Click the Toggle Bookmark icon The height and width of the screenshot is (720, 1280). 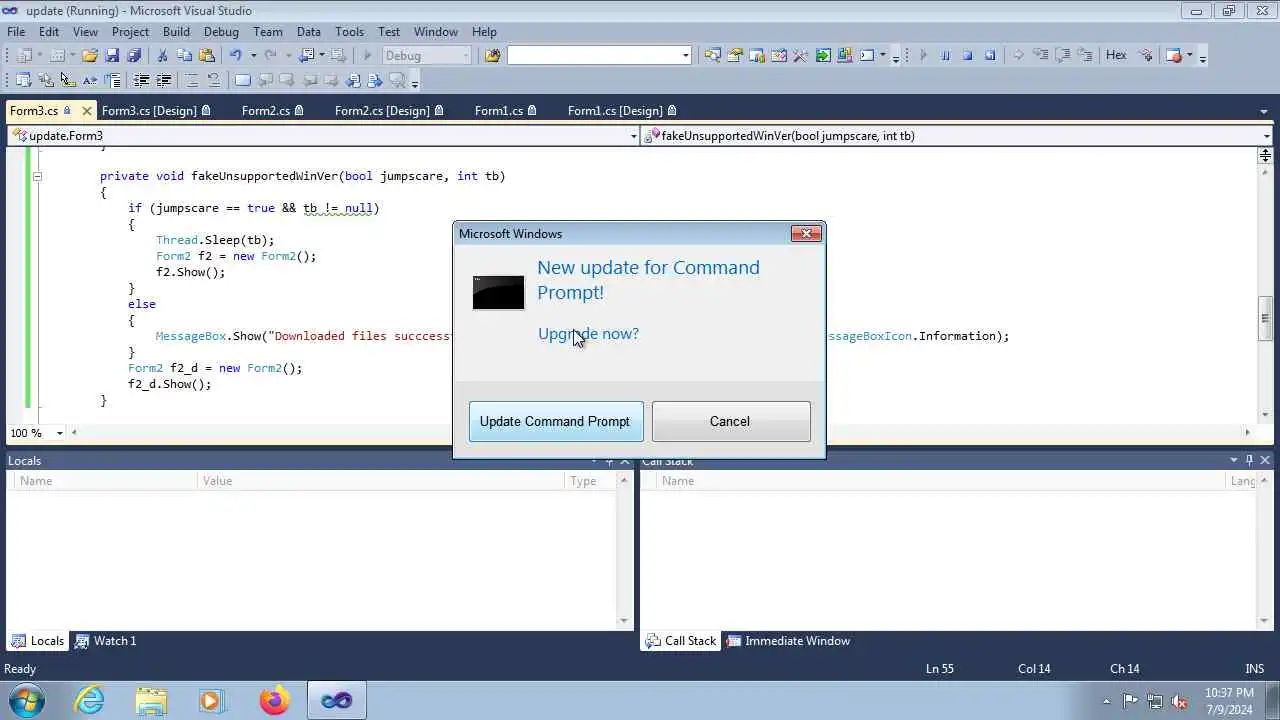243,80
